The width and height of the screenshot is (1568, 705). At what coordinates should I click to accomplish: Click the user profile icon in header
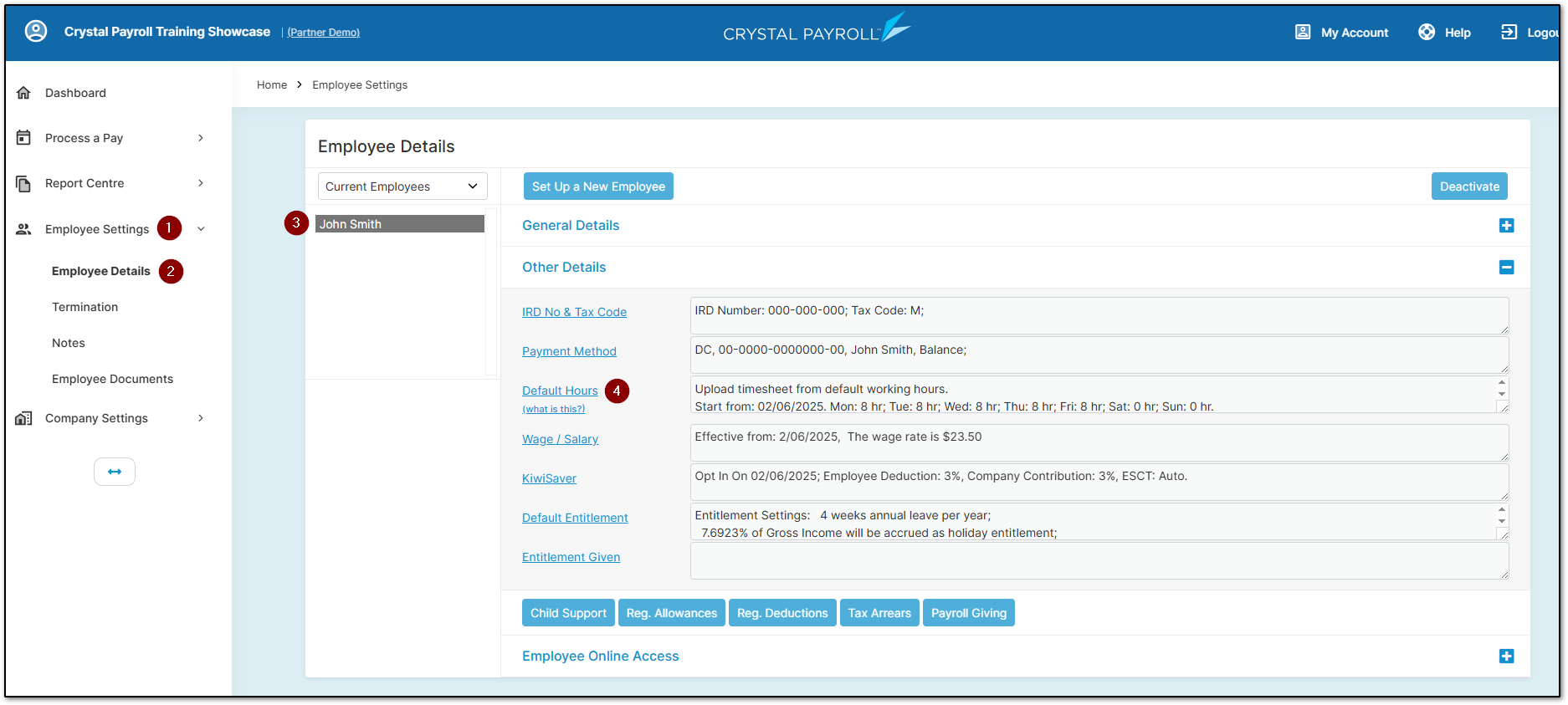(x=36, y=32)
